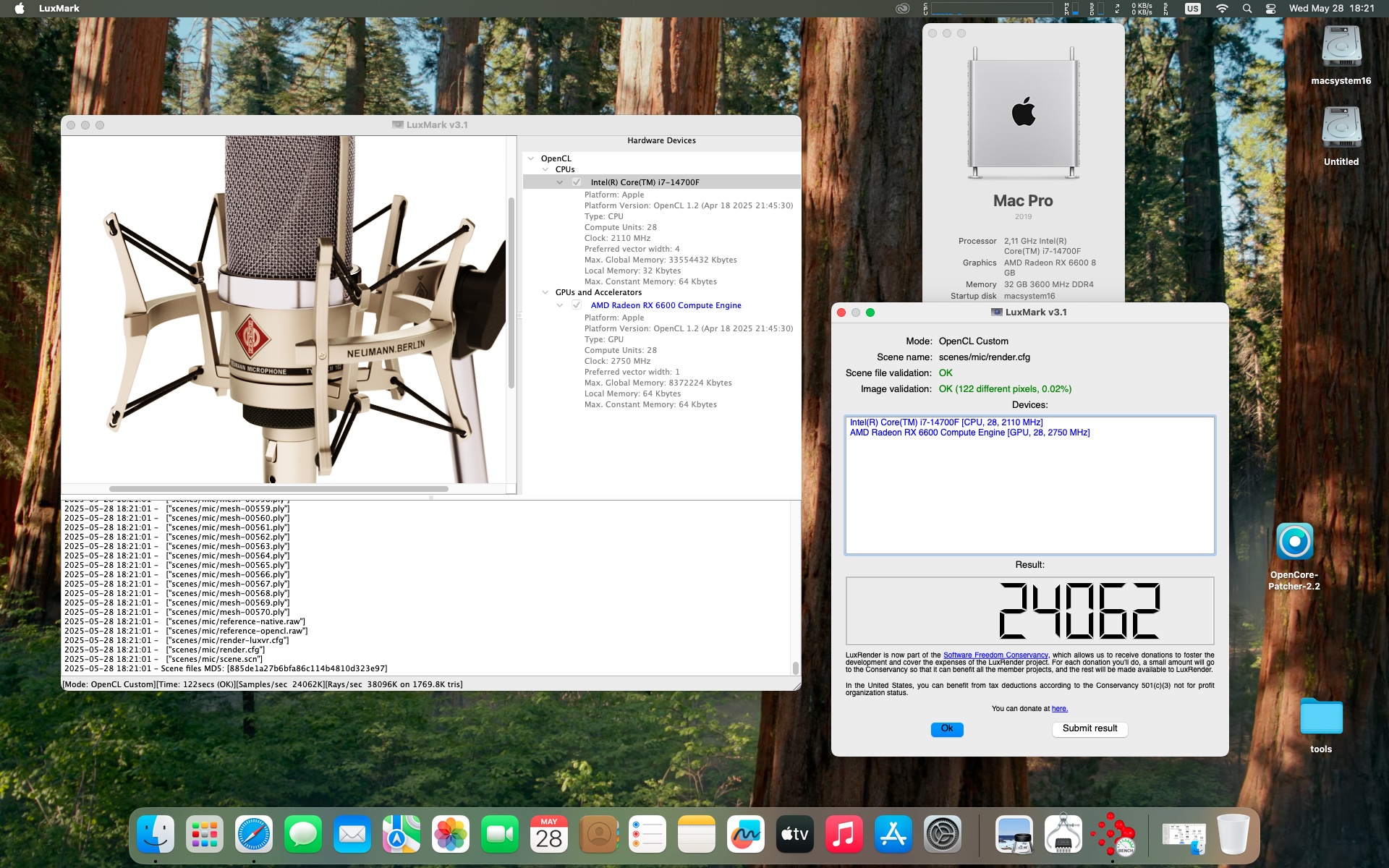The image size is (1389, 868).
Task: Click the 'Hardware Devices' panel header
Action: point(661,141)
